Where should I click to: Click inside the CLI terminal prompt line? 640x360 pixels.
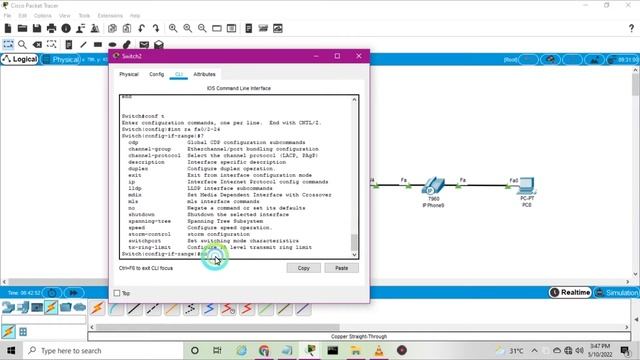click(x=235, y=254)
